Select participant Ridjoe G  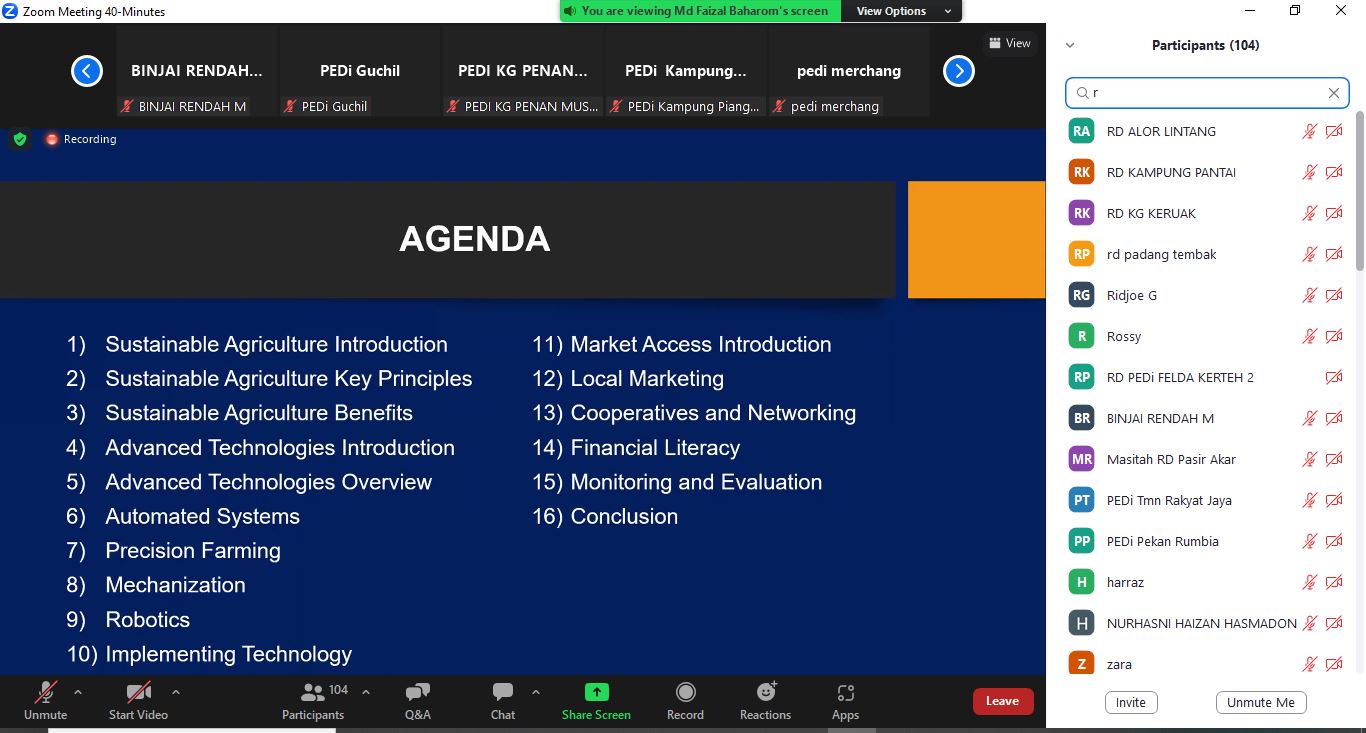pyautogui.click(x=1206, y=295)
